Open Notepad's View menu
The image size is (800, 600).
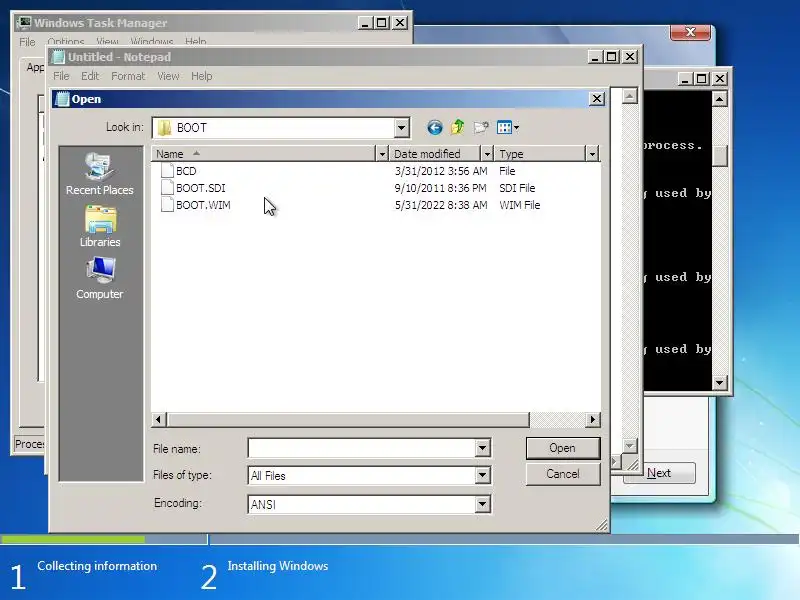[x=168, y=76]
